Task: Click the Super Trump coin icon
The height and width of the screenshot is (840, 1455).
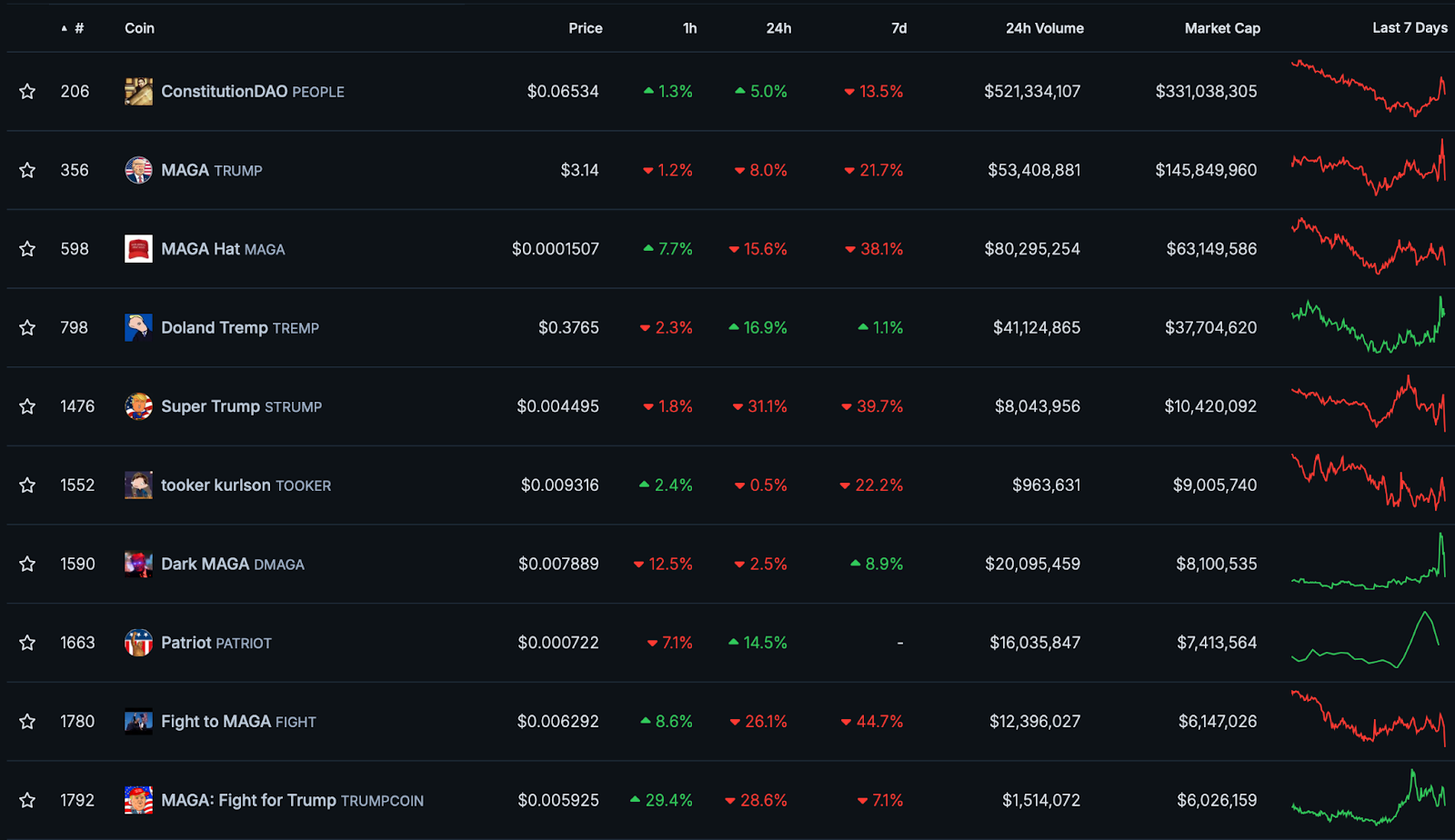Action: 138,406
